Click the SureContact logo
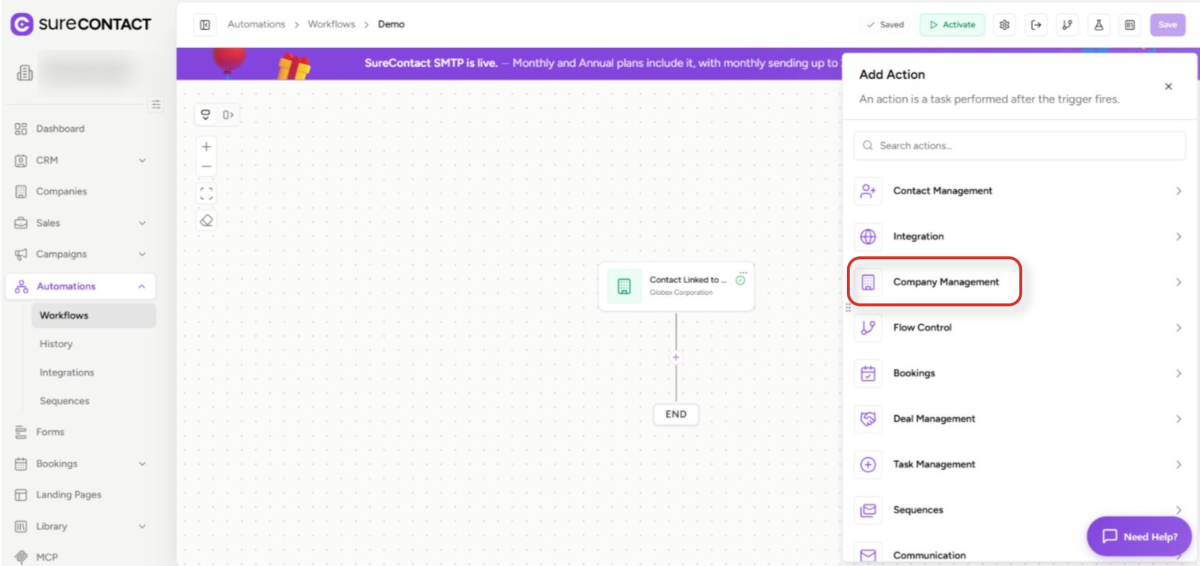 [82, 24]
